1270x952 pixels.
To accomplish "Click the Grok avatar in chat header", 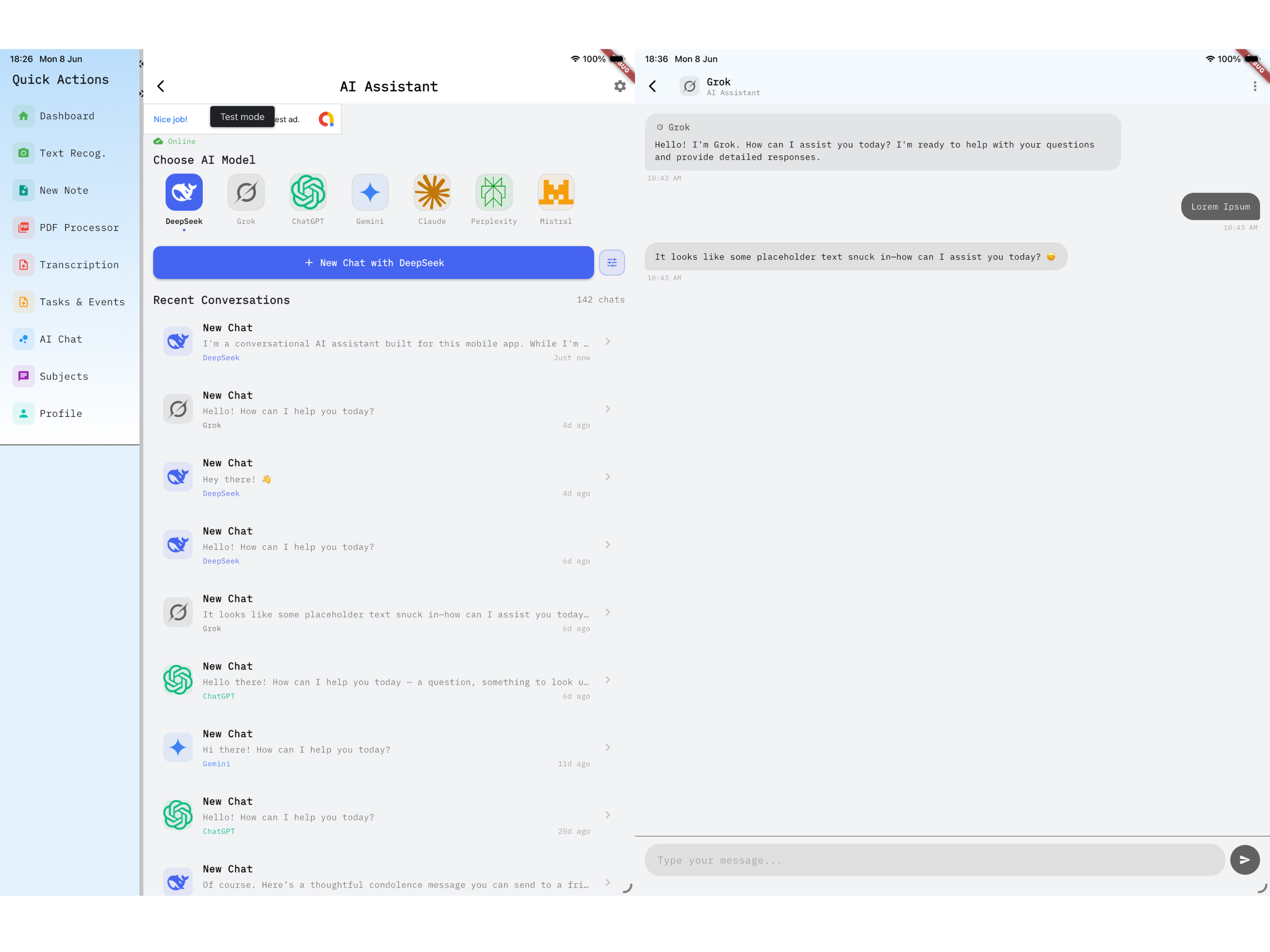I will [x=689, y=86].
